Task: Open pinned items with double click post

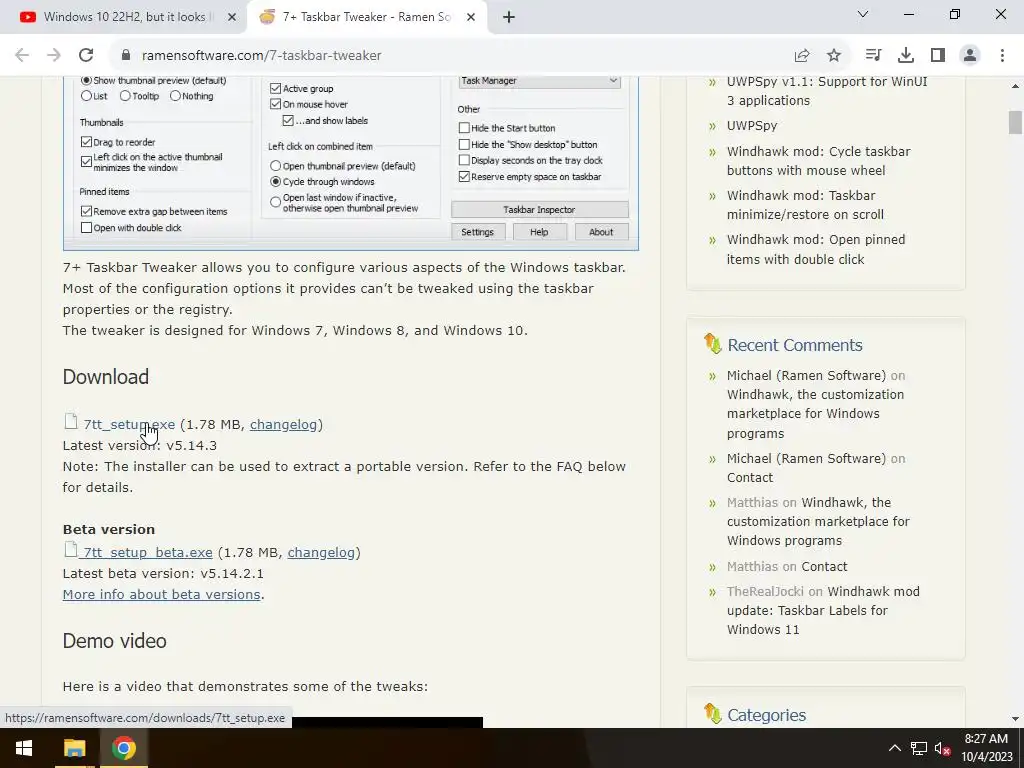Action: click(816, 249)
